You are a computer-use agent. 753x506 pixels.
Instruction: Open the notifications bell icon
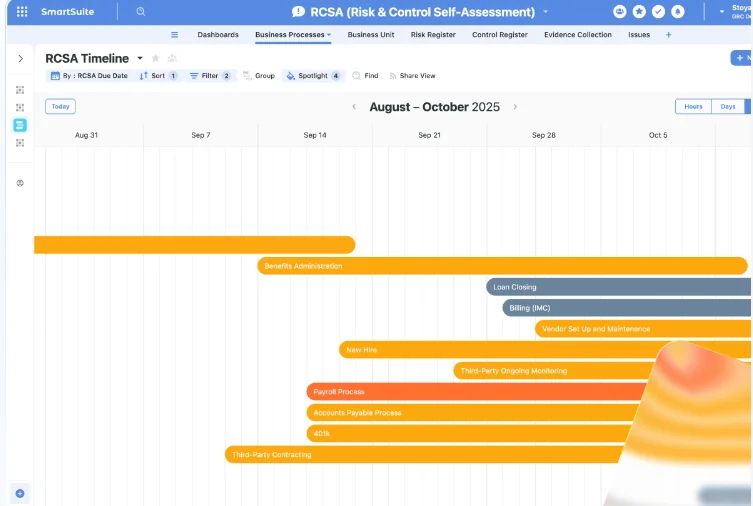pos(677,12)
